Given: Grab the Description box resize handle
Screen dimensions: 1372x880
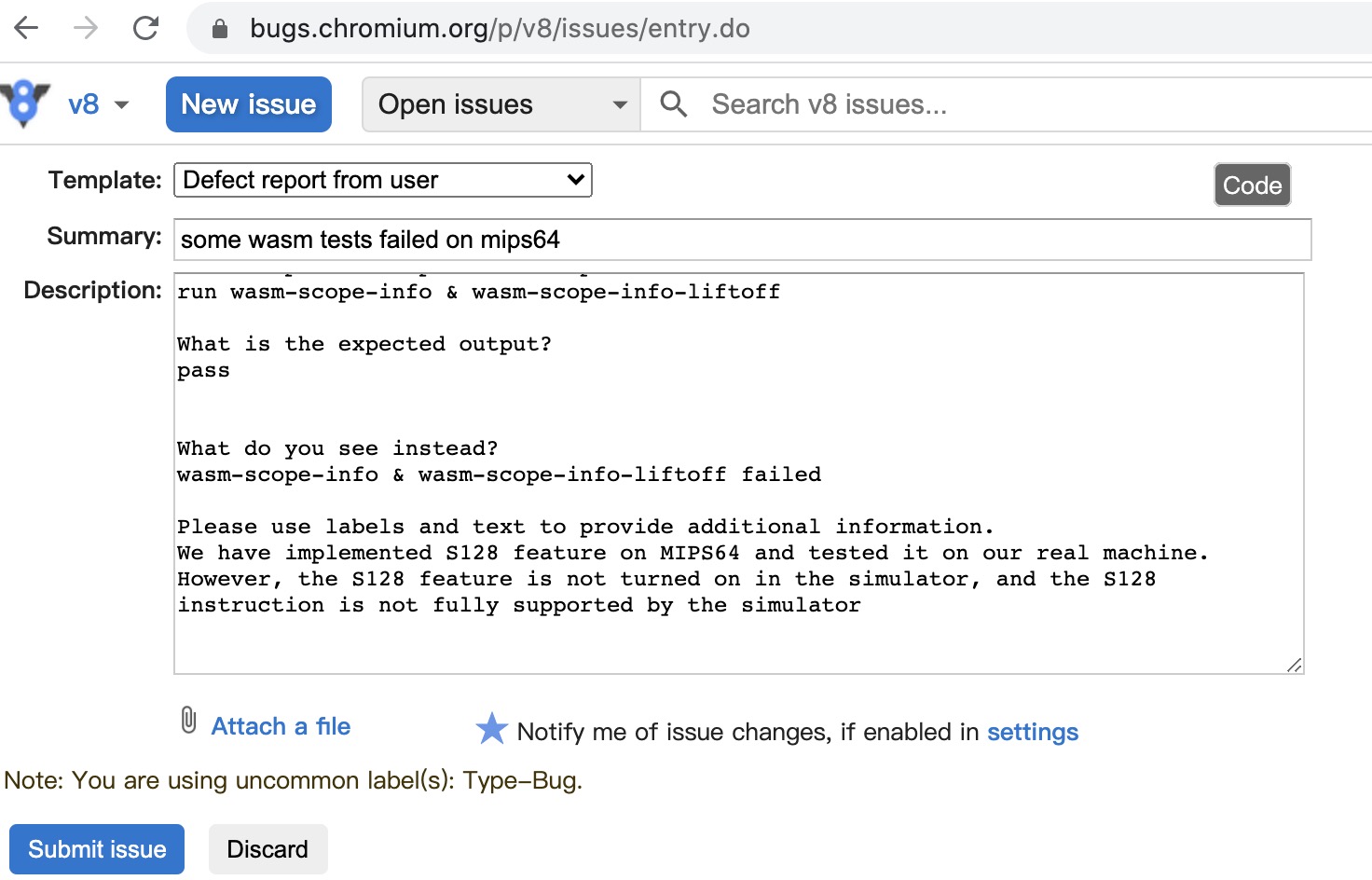Looking at the screenshot, I should 1294,665.
